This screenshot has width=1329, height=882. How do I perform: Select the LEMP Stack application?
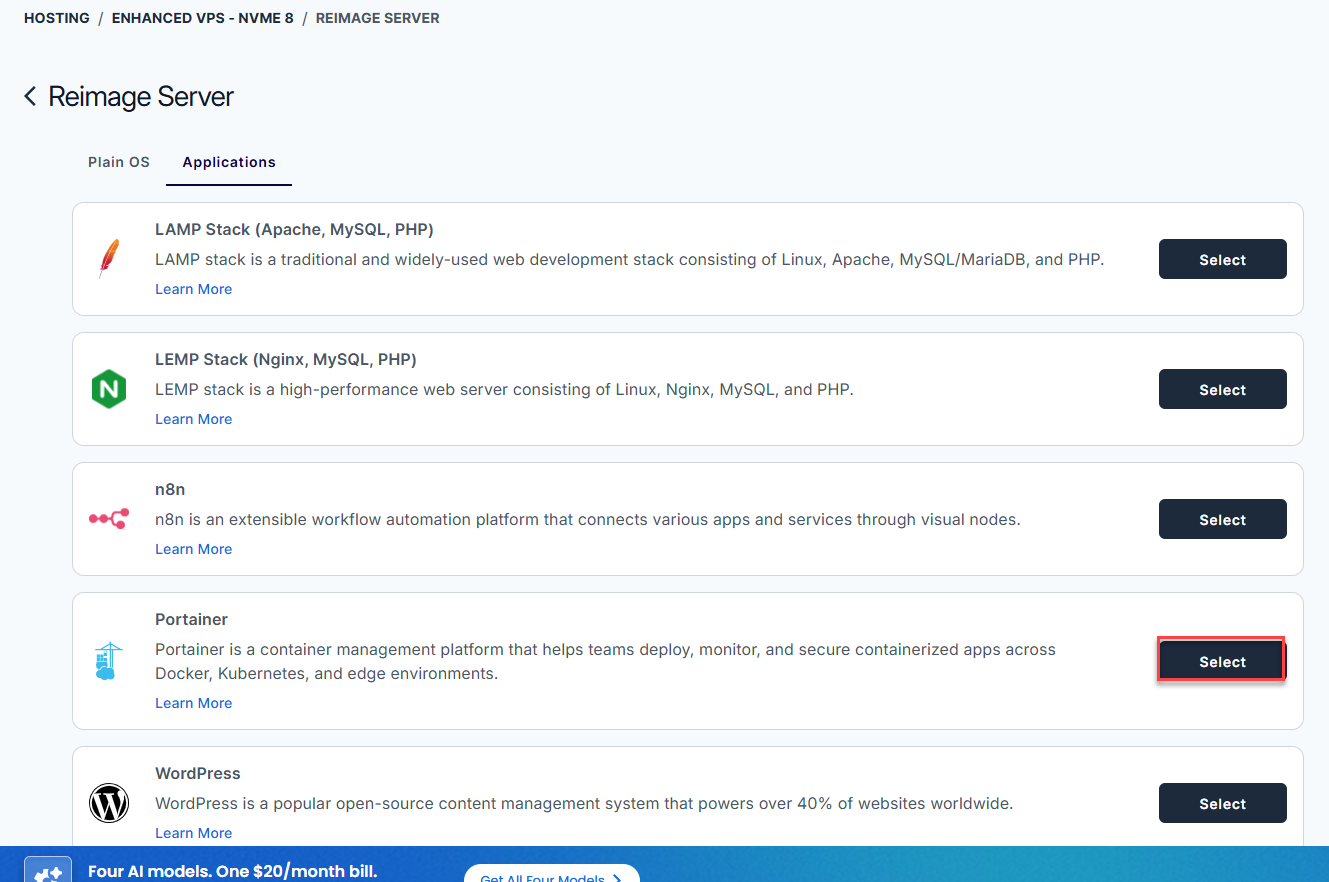point(1222,389)
